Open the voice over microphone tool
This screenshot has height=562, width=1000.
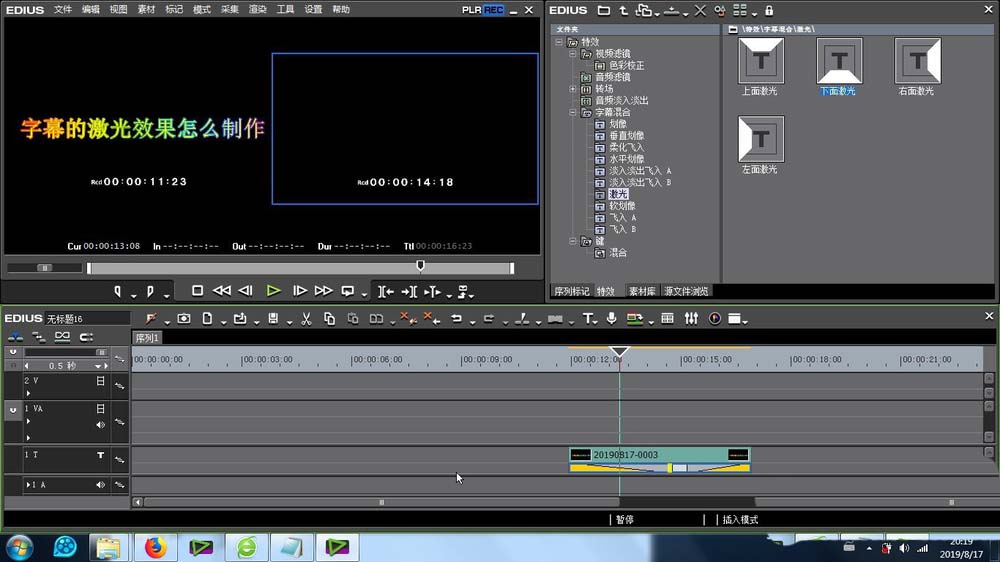click(612, 318)
